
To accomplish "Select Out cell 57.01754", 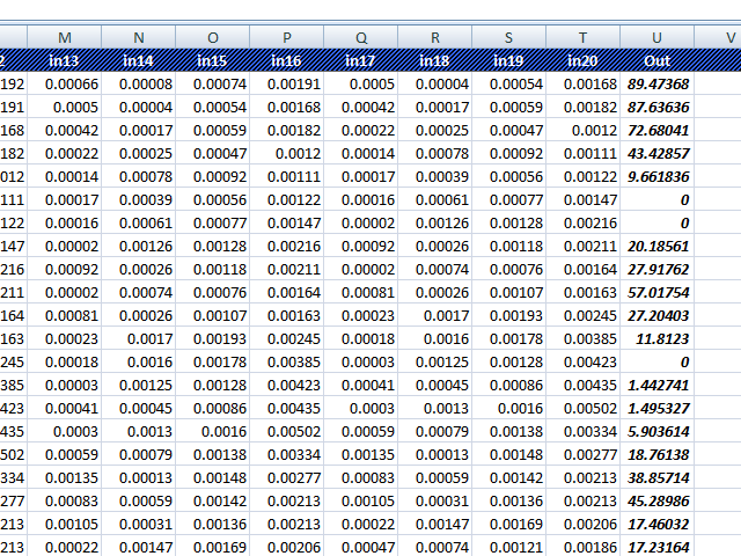I will pos(657,292).
